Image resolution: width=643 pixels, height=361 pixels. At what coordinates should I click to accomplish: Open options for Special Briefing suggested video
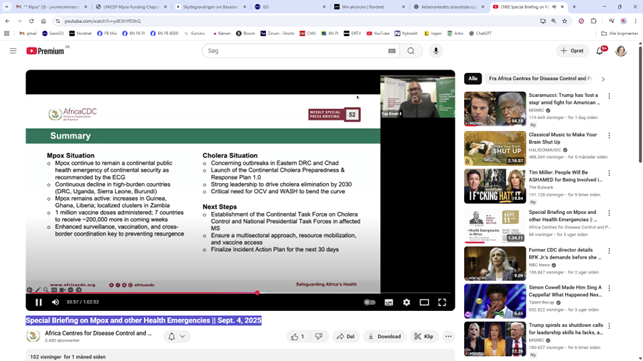609,213
